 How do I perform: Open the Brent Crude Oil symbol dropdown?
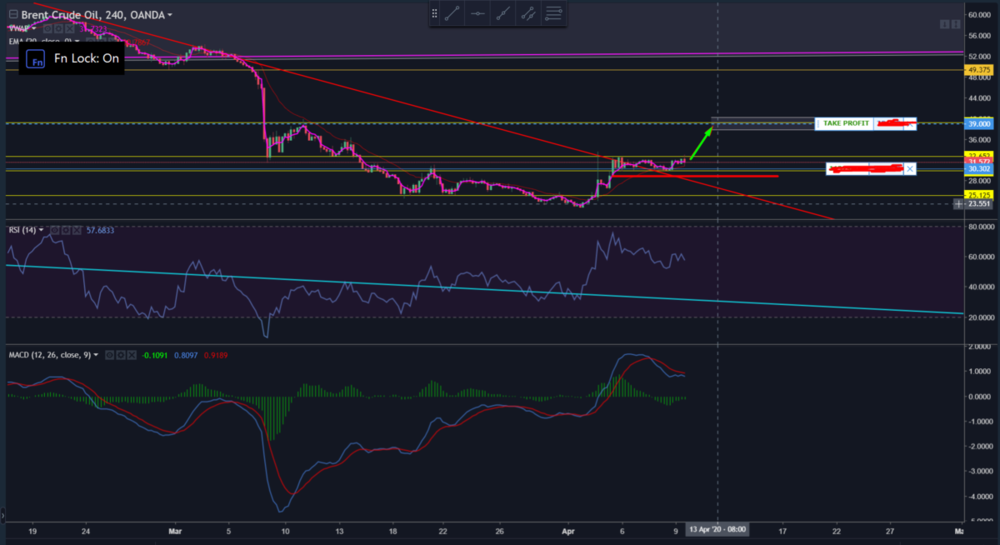point(170,15)
